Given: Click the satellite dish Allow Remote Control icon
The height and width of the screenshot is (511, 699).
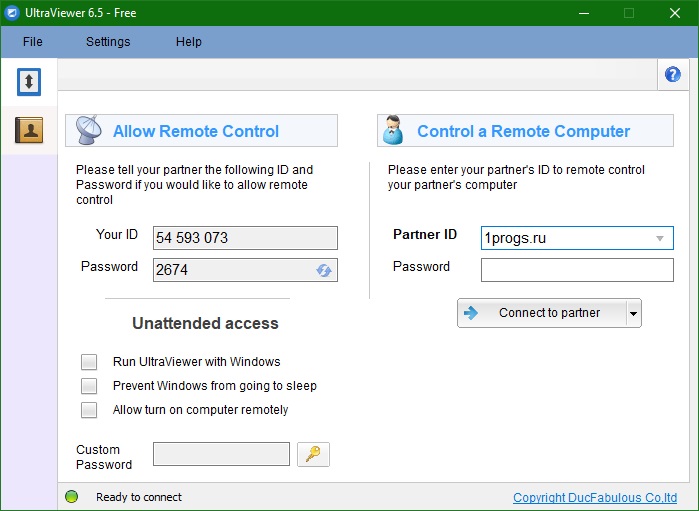Looking at the screenshot, I should 87,131.
